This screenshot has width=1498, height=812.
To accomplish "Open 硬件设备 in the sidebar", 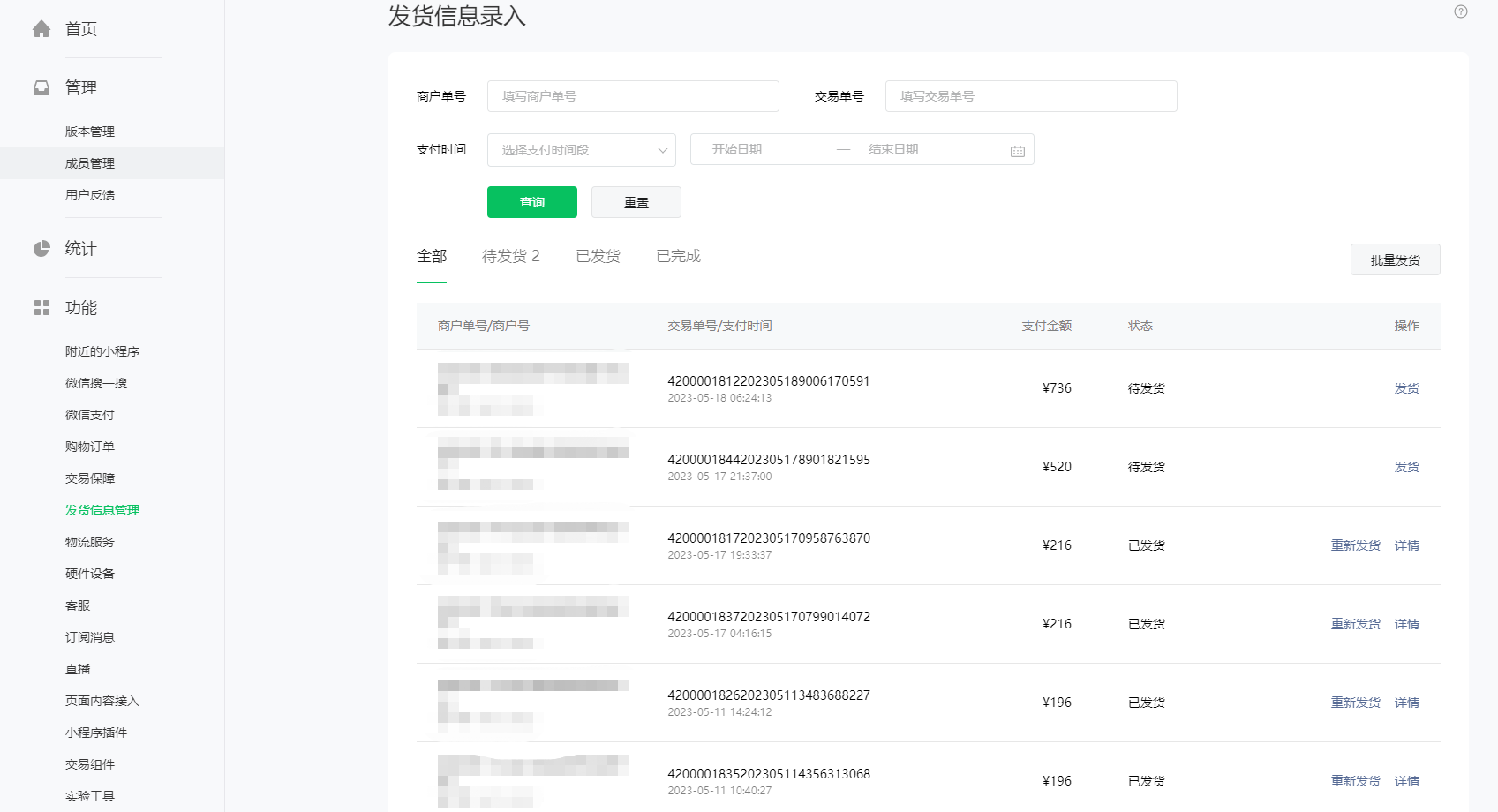I will point(90,574).
